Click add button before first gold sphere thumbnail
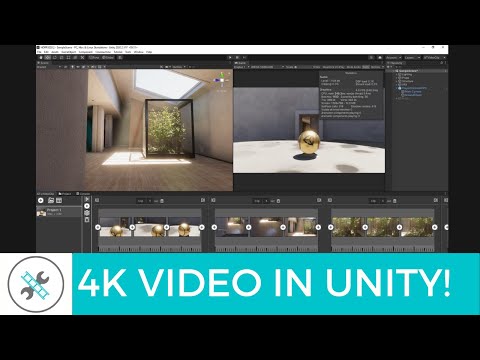The height and width of the screenshot is (360, 480). click(98, 227)
